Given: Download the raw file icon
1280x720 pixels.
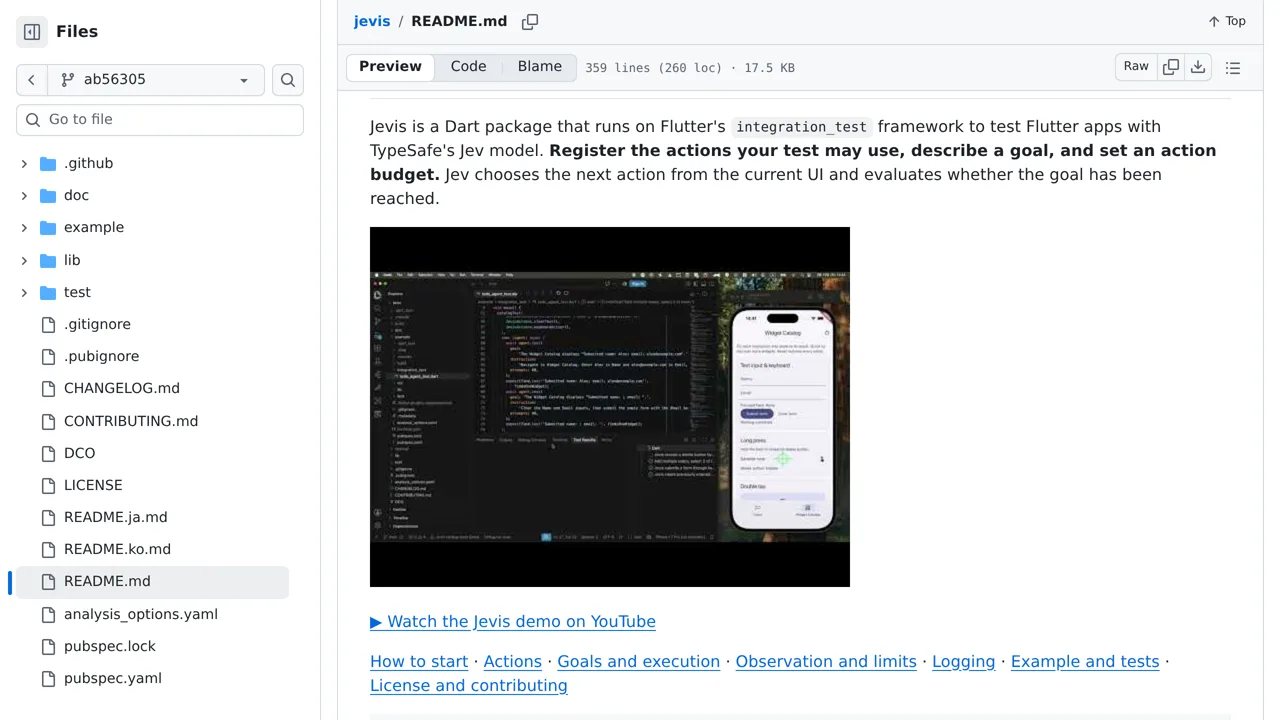Looking at the screenshot, I should pyautogui.click(x=1198, y=67).
